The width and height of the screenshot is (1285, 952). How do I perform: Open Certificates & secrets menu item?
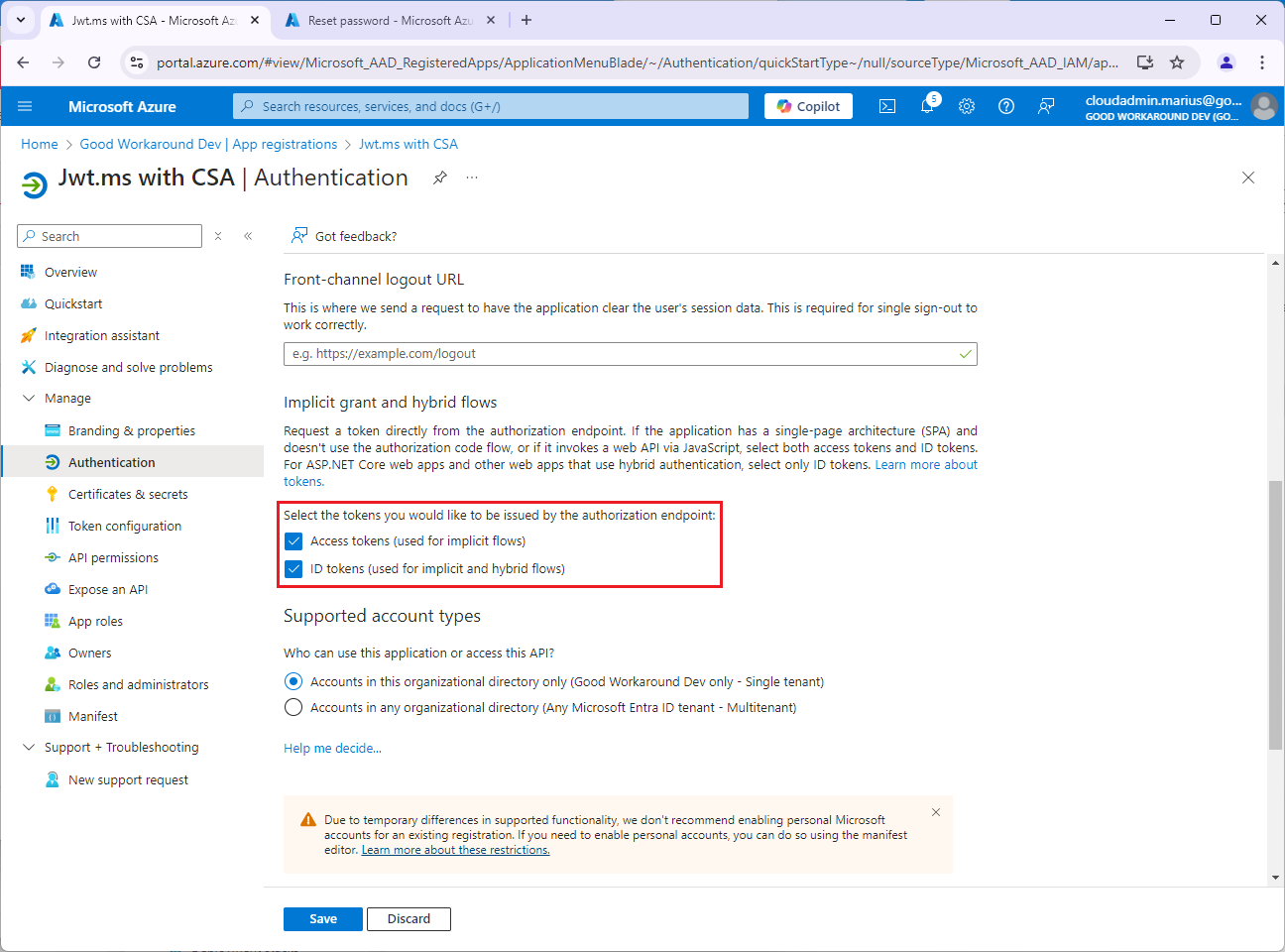click(128, 494)
